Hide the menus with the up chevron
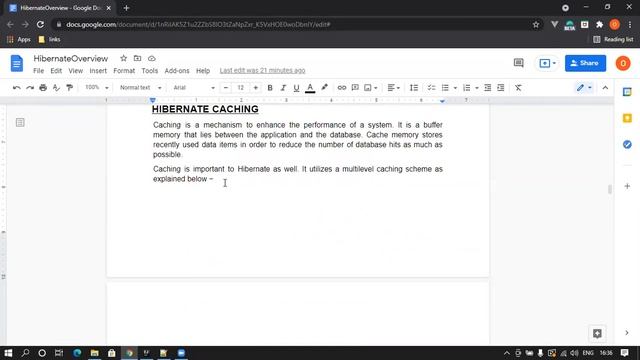 [605, 88]
